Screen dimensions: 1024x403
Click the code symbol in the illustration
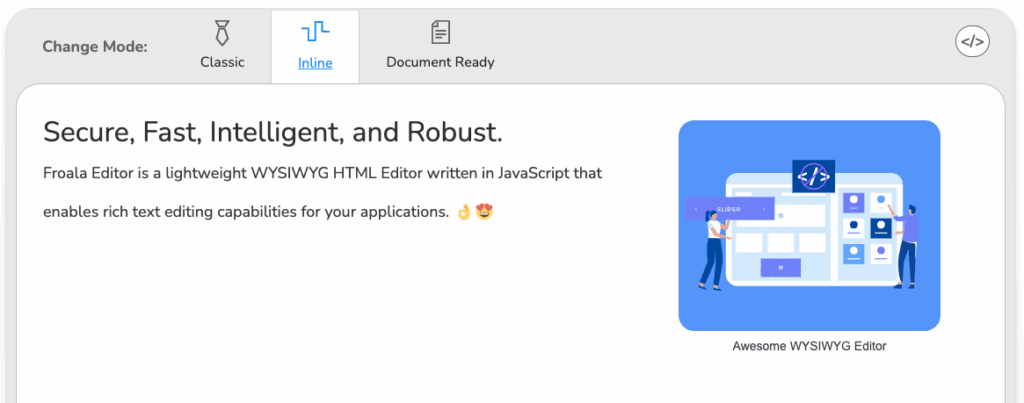coord(813,176)
